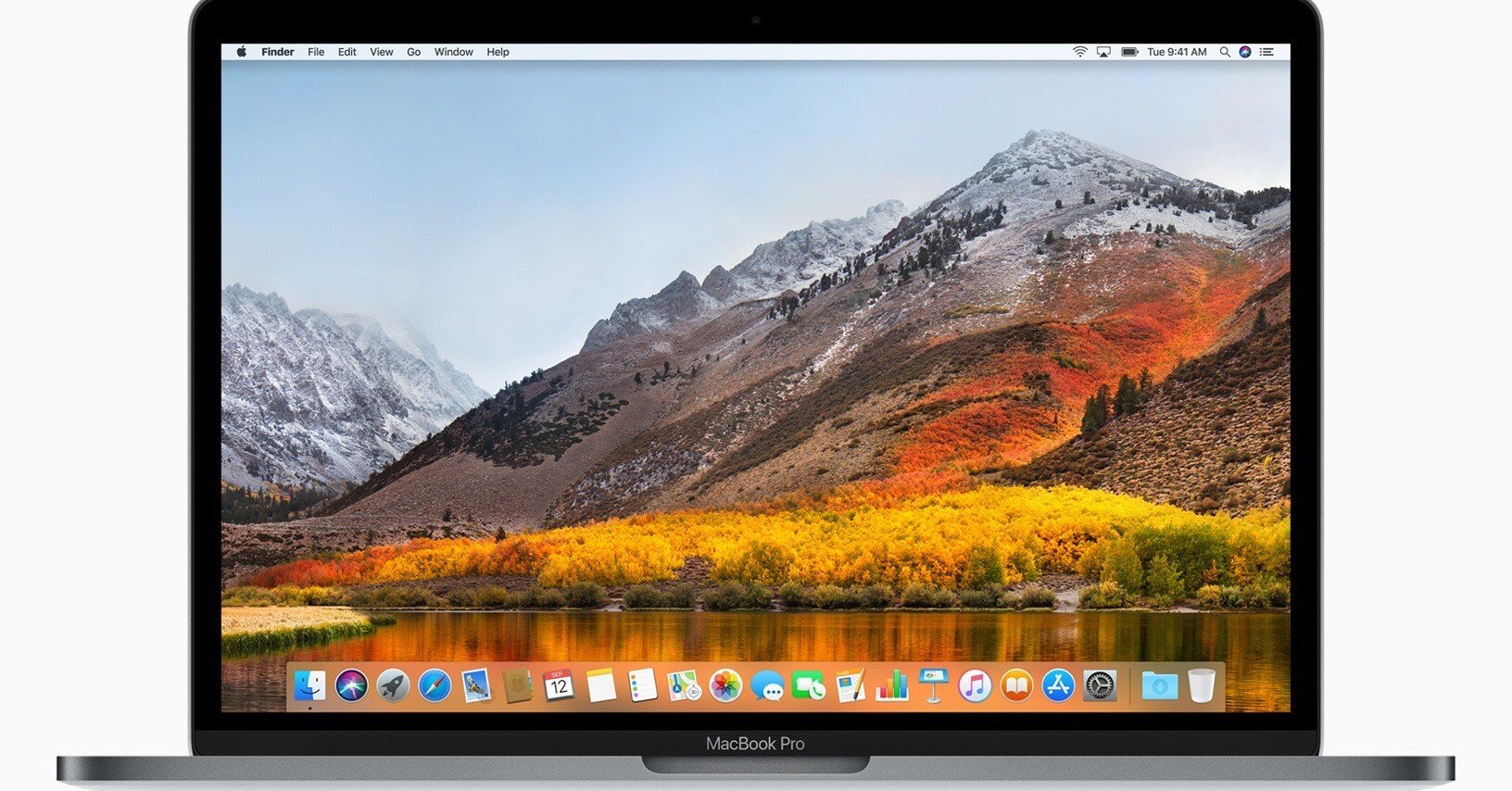The width and height of the screenshot is (1512, 791).
Task: Open iTunes music note icon in dock
Action: point(975,685)
